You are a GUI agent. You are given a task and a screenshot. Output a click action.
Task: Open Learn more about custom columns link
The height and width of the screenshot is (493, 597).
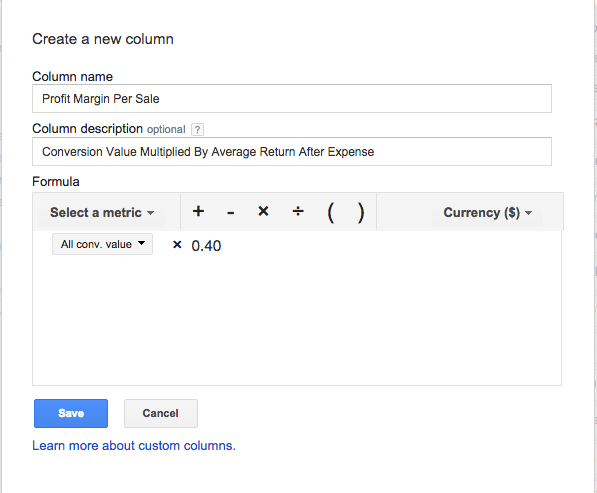(134, 445)
